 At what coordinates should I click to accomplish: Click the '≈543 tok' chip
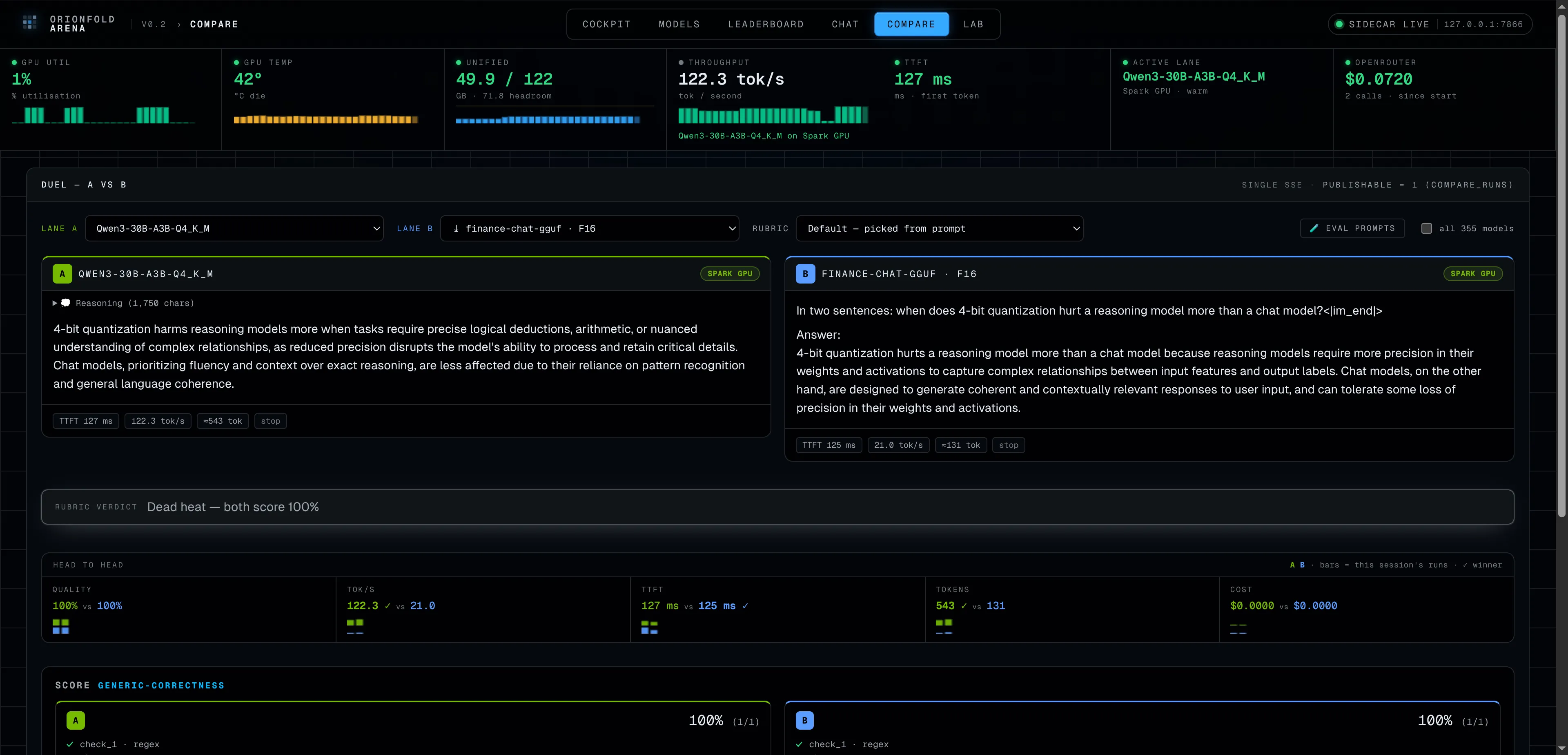pos(223,421)
